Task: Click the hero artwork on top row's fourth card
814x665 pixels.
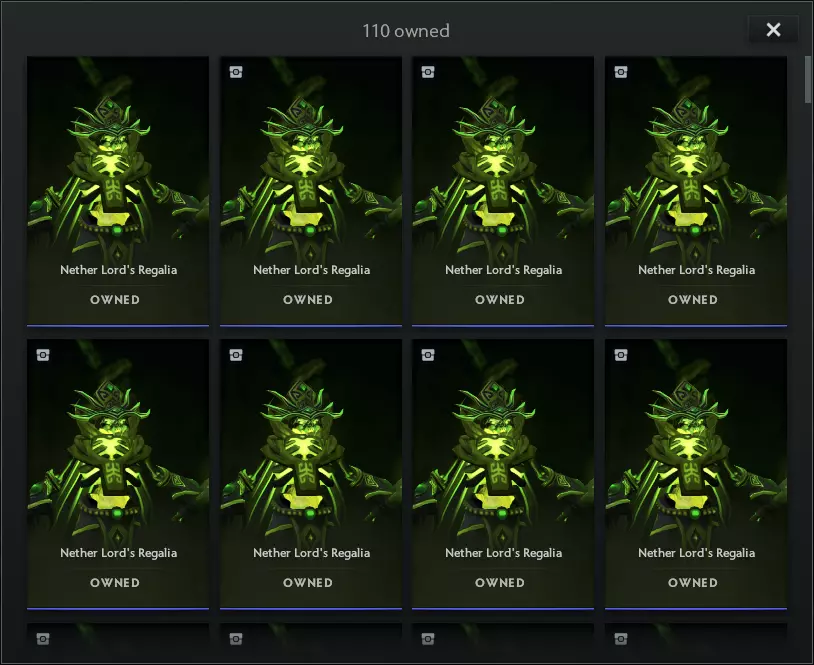Action: [696, 160]
